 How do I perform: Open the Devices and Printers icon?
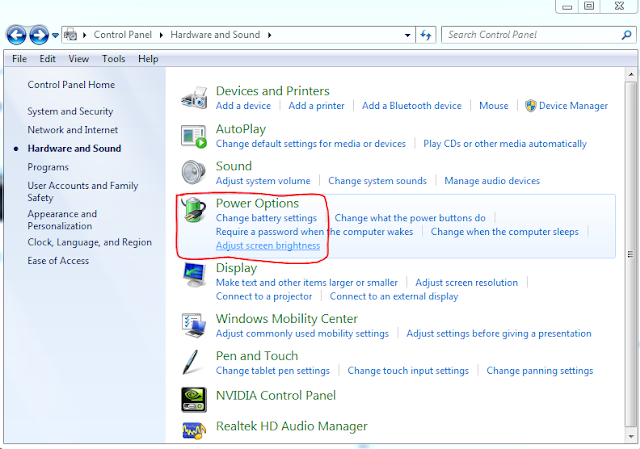pos(194,98)
